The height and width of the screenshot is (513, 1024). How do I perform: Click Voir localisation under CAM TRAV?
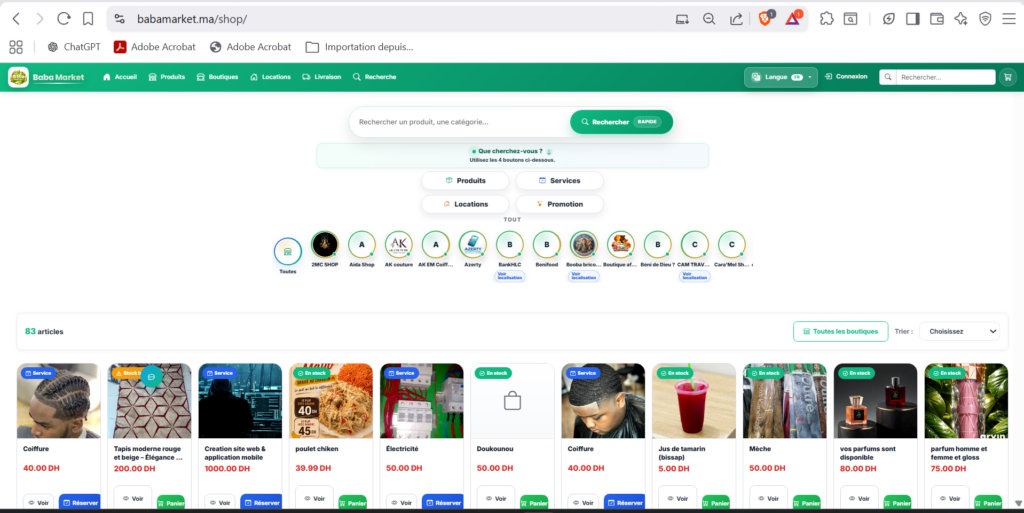(x=695, y=276)
